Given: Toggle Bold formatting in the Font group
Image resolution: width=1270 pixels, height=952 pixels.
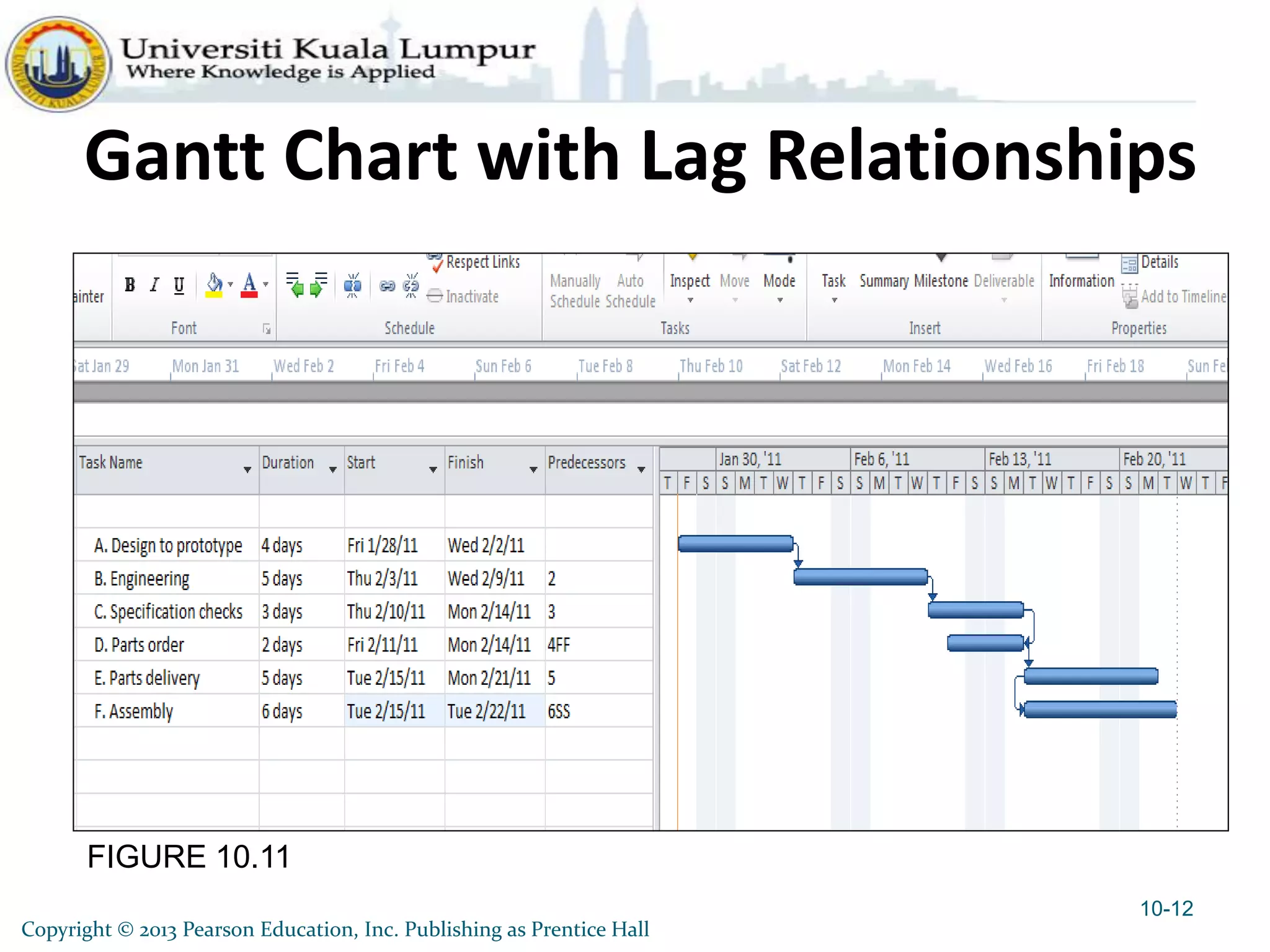Looking at the screenshot, I should click(130, 284).
